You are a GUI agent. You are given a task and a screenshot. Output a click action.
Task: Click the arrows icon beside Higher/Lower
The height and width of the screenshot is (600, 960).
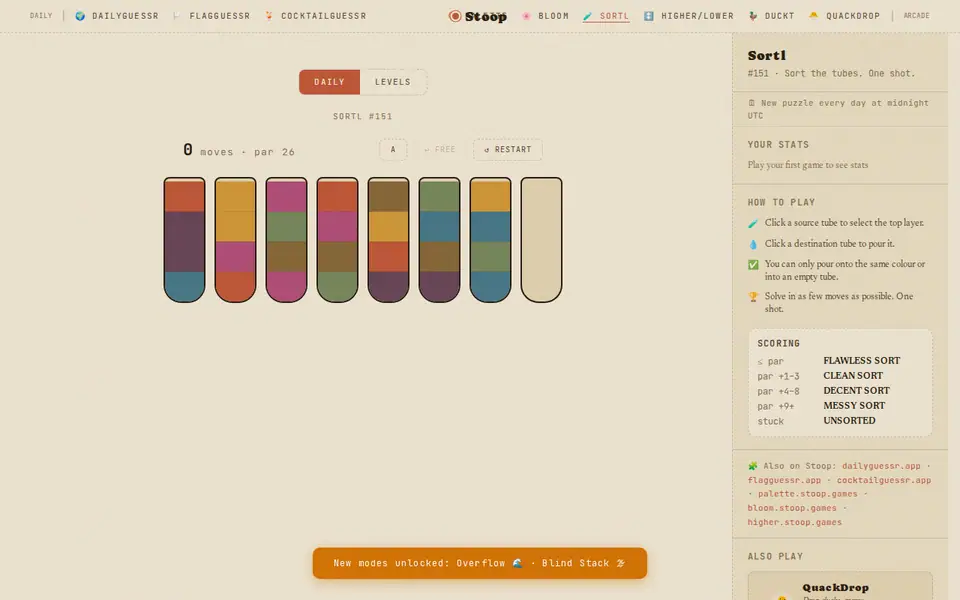[649, 16]
